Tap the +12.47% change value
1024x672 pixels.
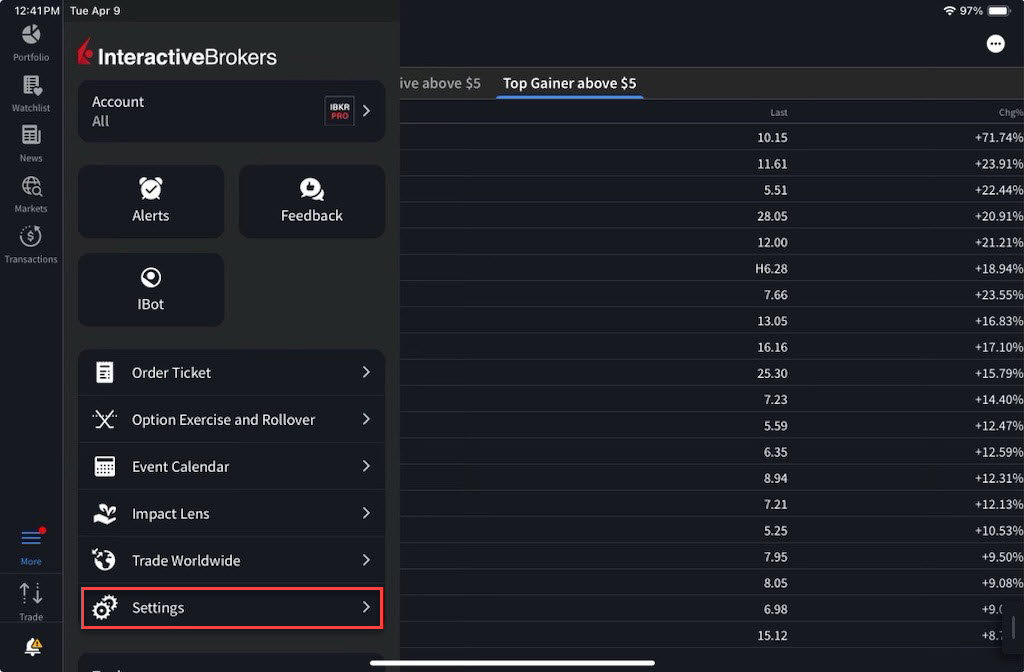(999, 426)
